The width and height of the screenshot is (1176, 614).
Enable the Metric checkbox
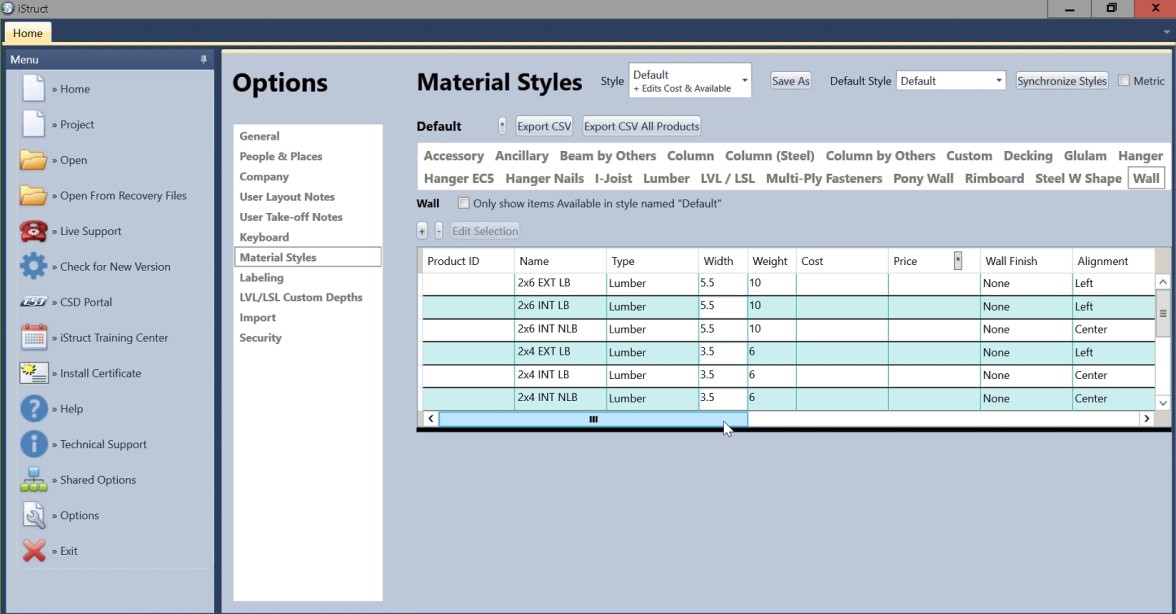pyautogui.click(x=1124, y=81)
